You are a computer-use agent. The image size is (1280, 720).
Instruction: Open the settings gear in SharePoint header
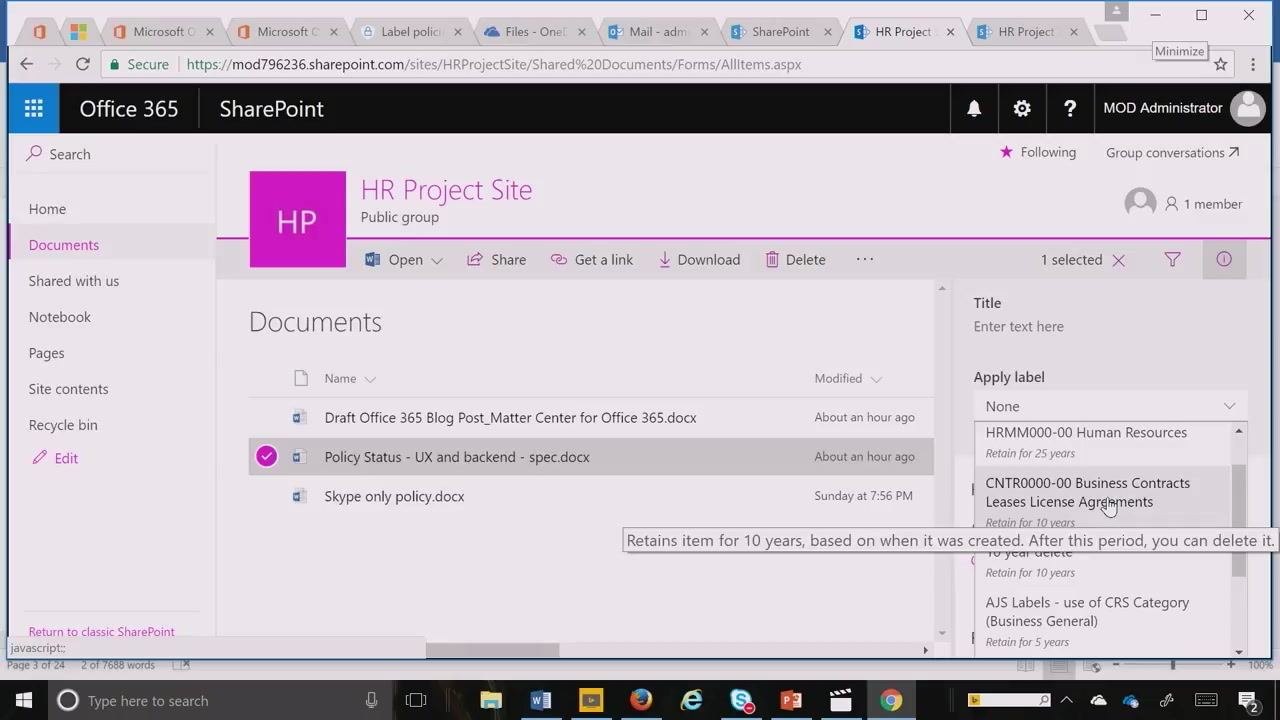[x=1022, y=109]
